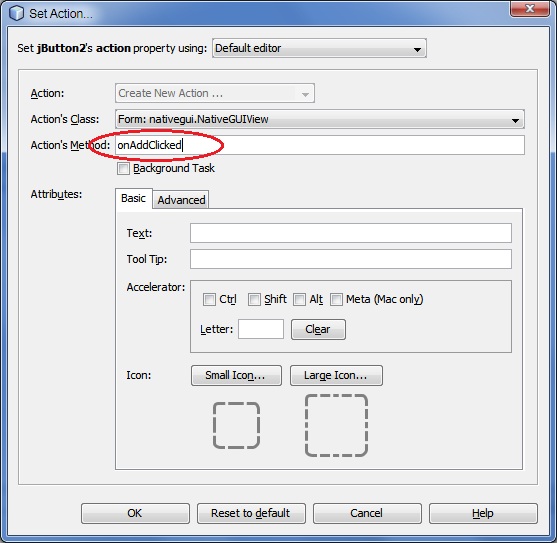Image resolution: width=557 pixels, height=543 pixels.
Task: Open the Create New Action dropdown
Action: [215, 93]
